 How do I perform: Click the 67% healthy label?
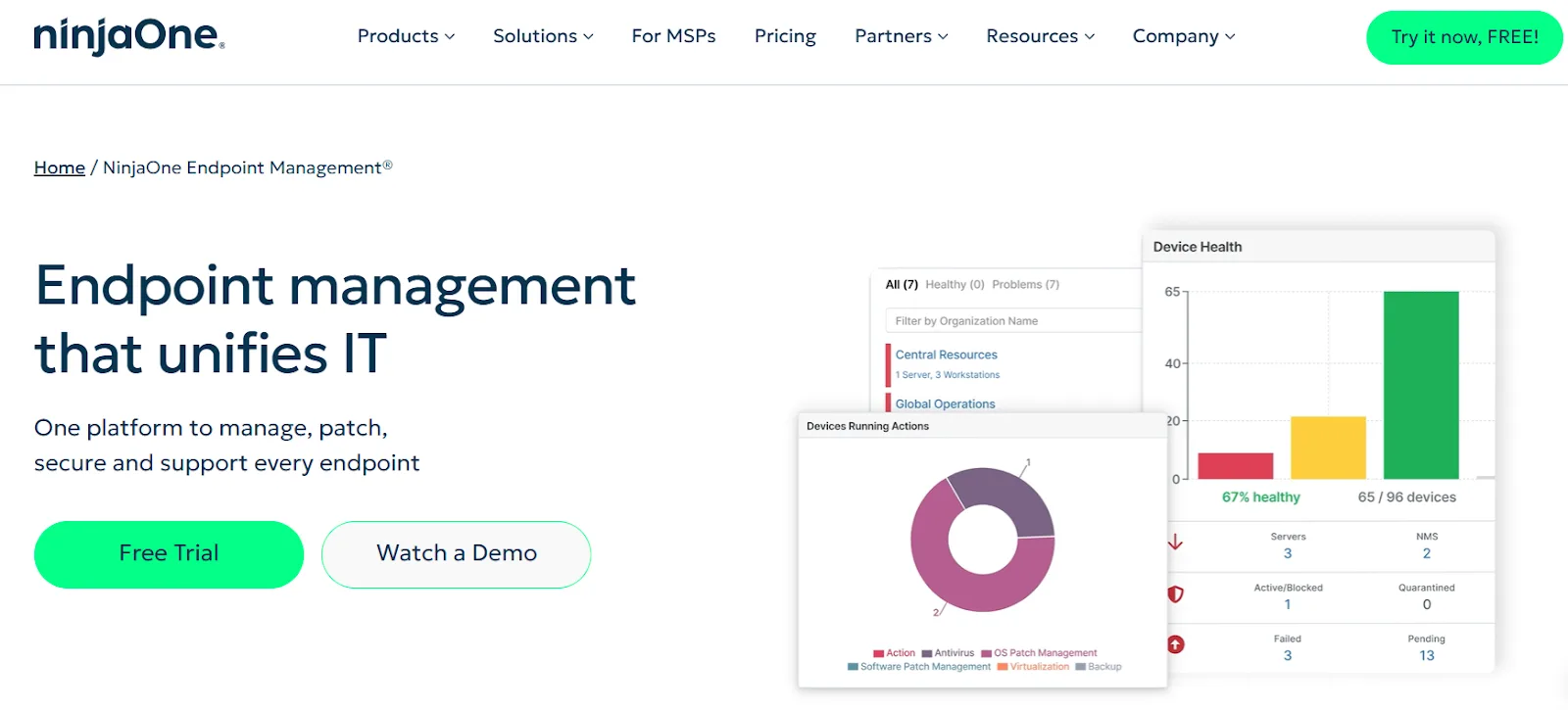pyautogui.click(x=1260, y=497)
